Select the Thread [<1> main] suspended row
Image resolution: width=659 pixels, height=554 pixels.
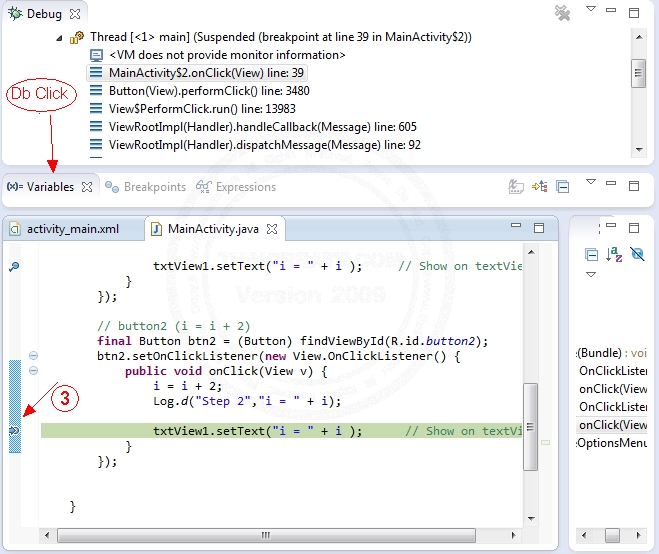281,37
